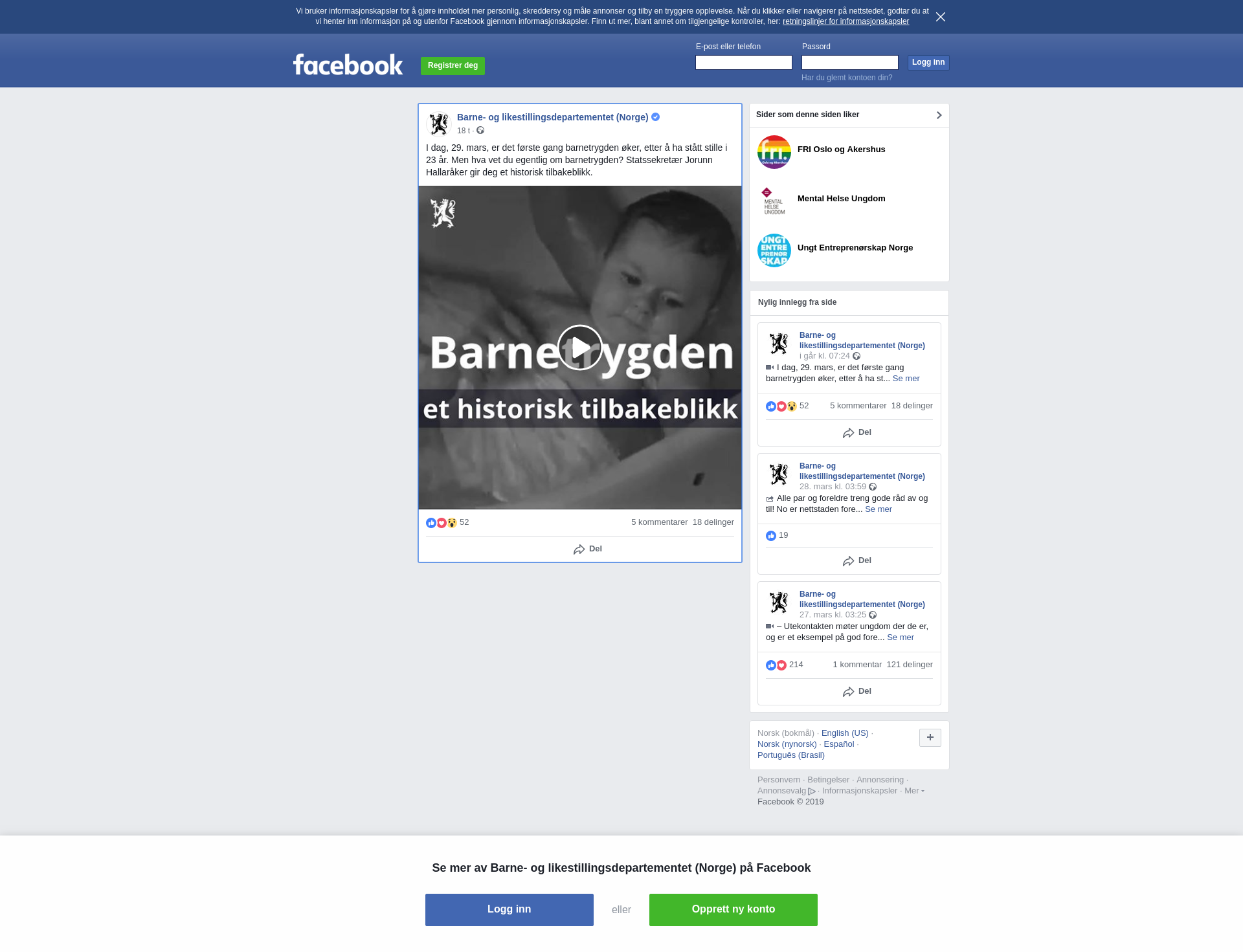The image size is (1243, 952).
Task: Click FRI Oslo og Akershus logo
Action: click(x=774, y=152)
